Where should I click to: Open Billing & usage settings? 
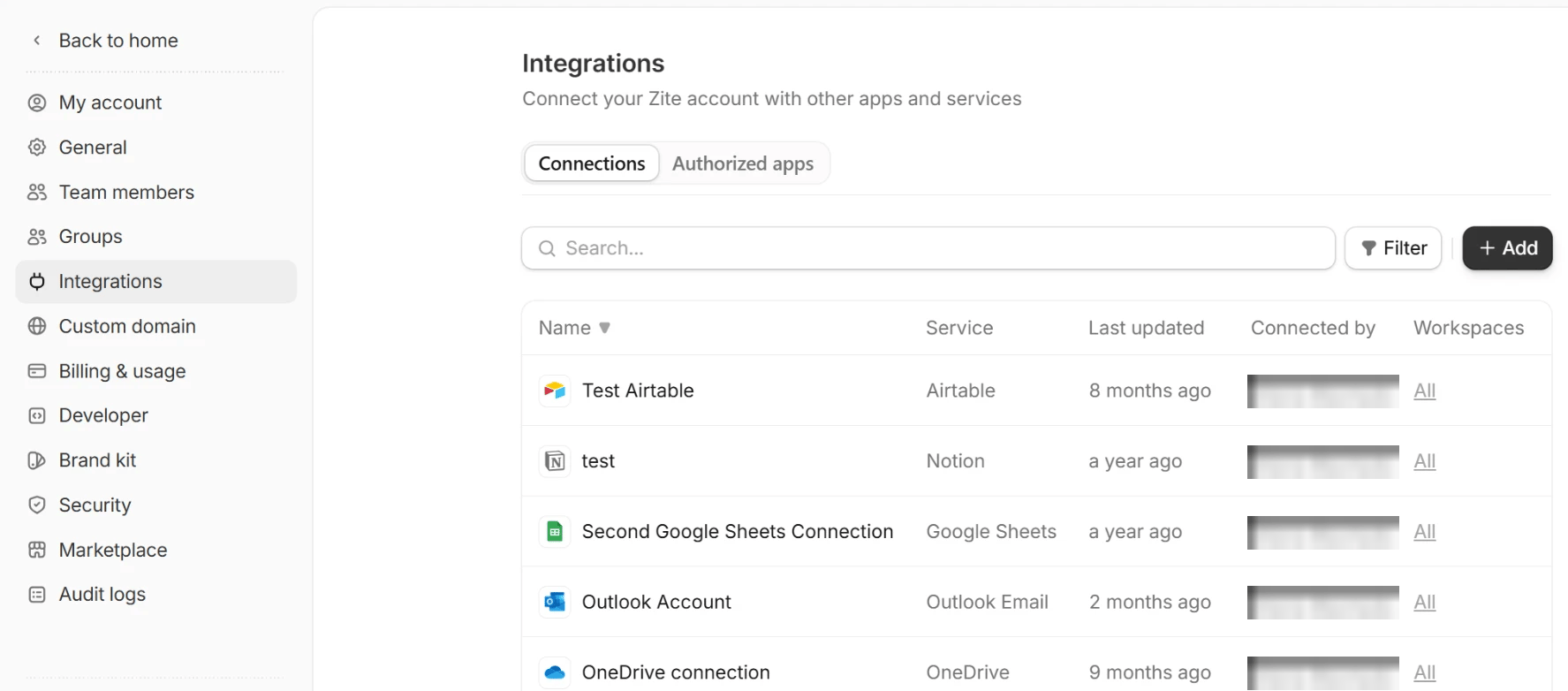point(156,371)
